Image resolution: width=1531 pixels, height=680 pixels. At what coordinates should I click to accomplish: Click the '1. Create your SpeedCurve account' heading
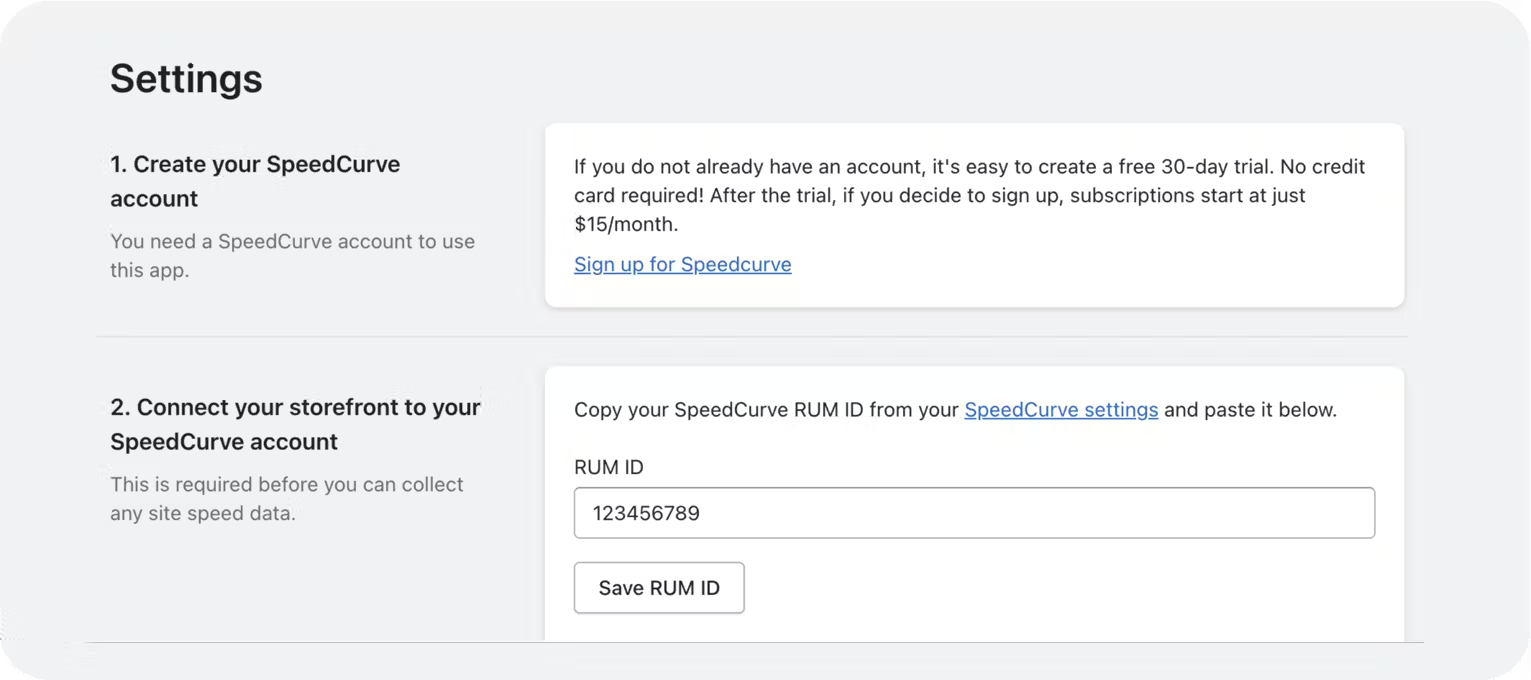click(255, 181)
